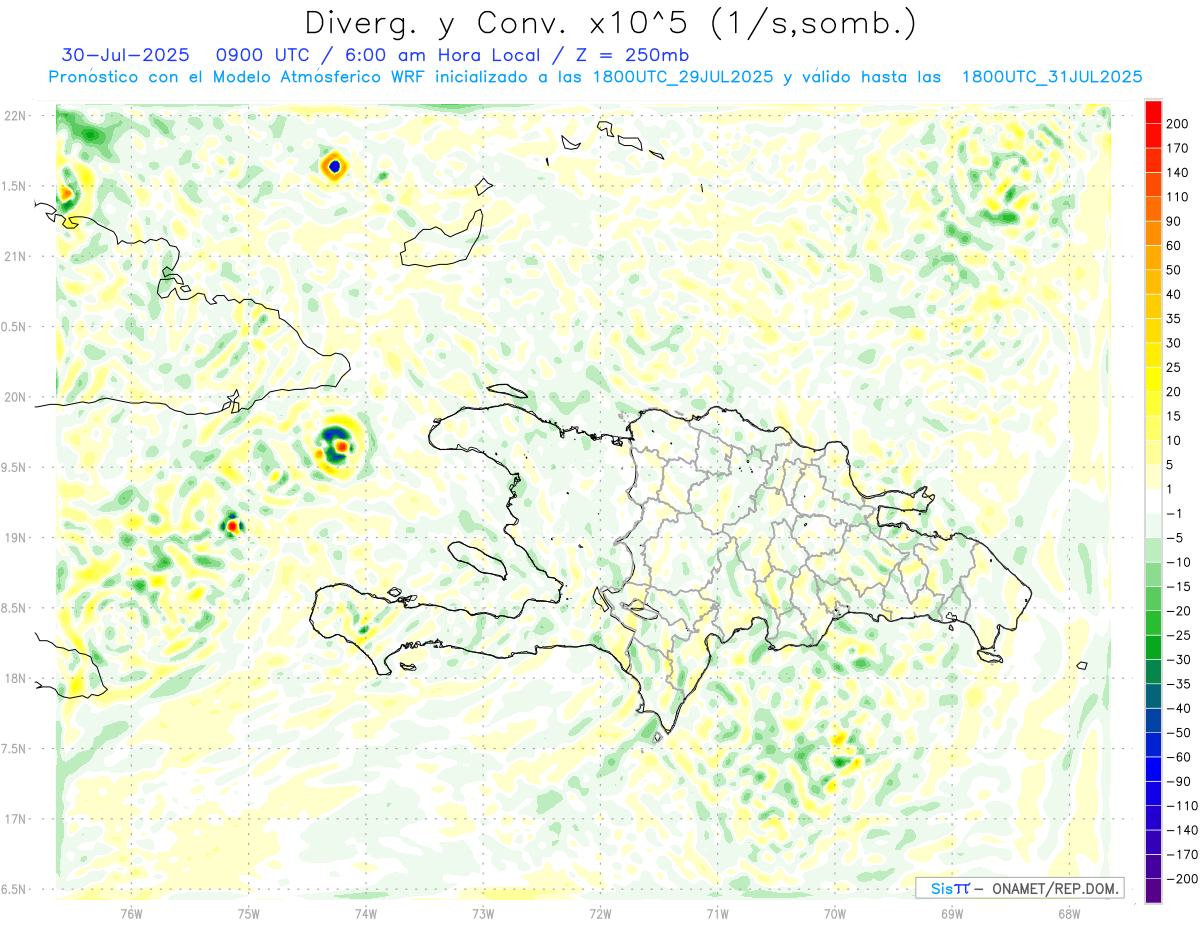This screenshot has height=927, width=1200.
Task: Click the 20N latitude label
Action: click(x=16, y=397)
